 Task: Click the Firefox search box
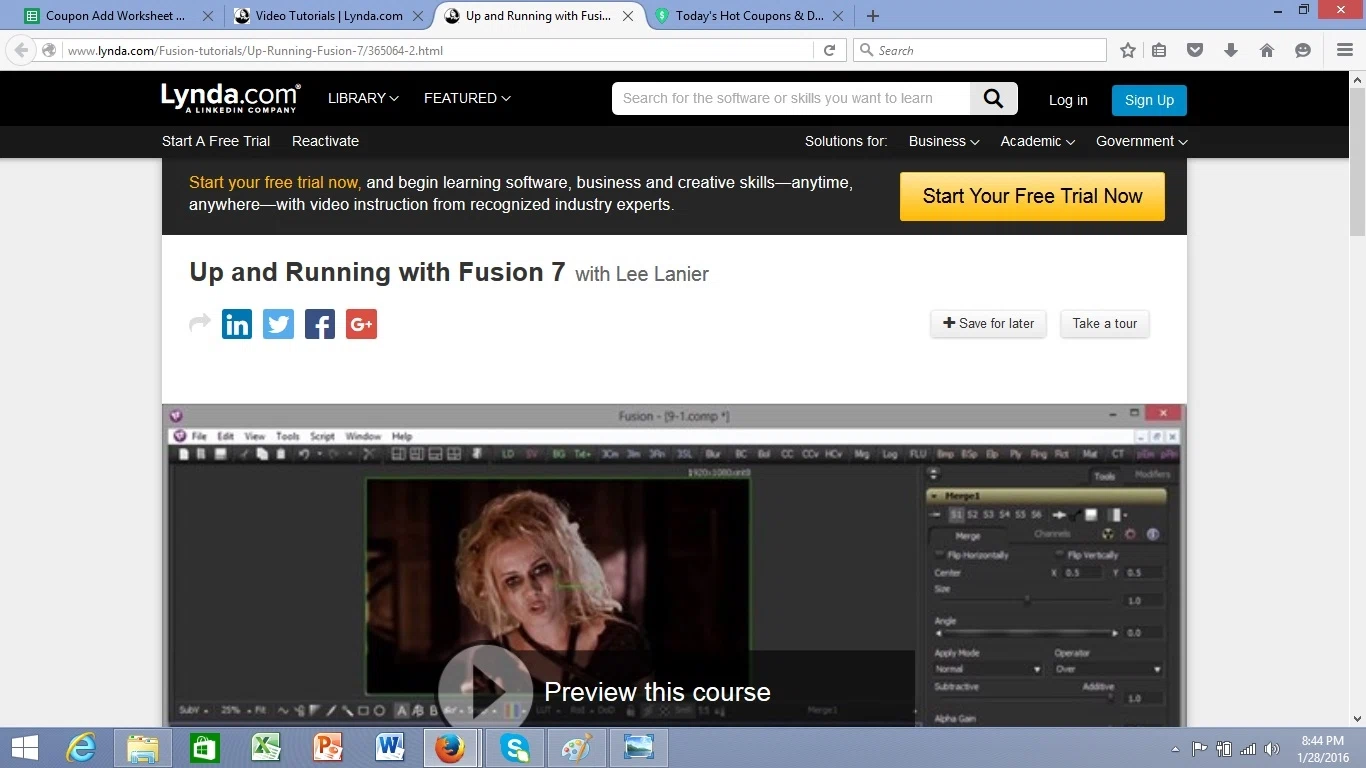(x=980, y=50)
